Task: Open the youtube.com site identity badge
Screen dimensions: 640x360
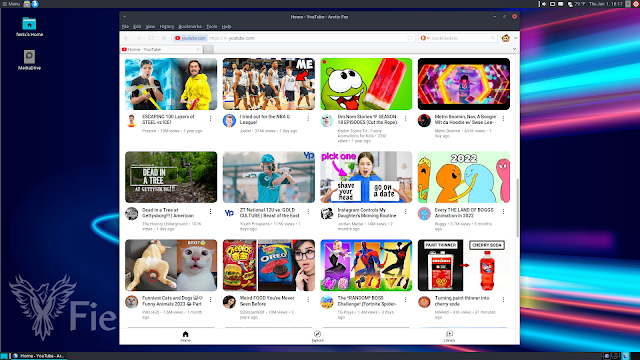Action: 190,38
